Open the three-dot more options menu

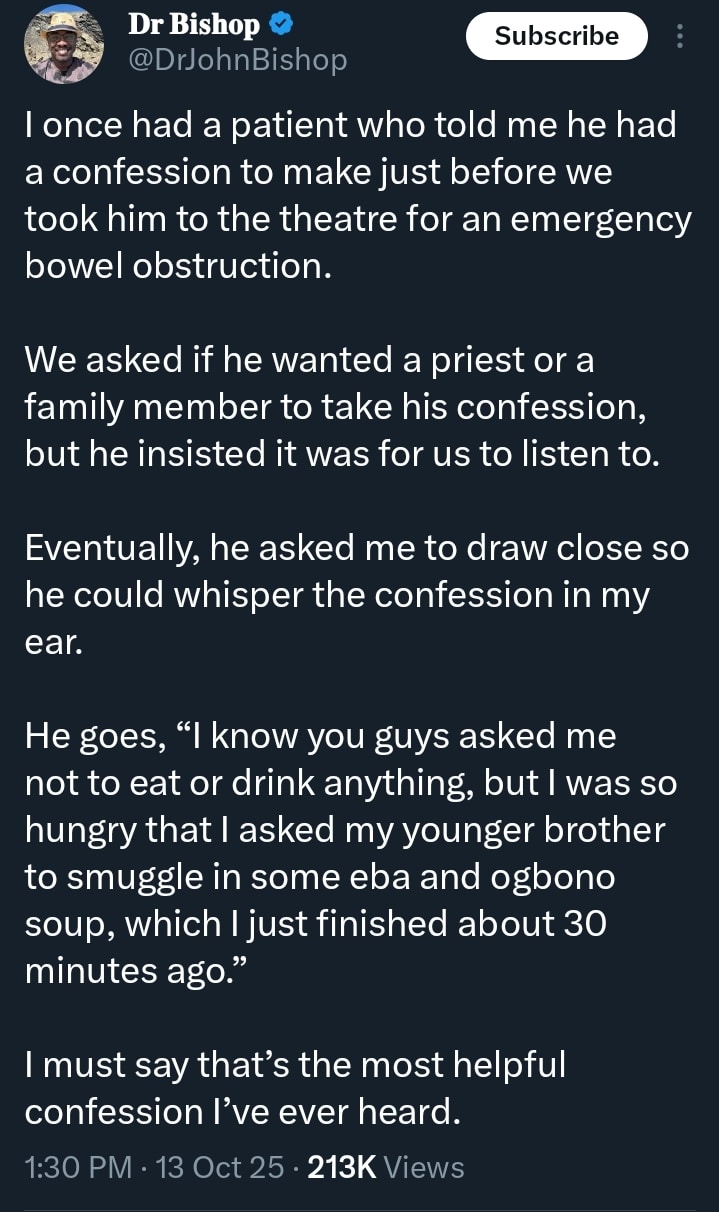point(680,36)
